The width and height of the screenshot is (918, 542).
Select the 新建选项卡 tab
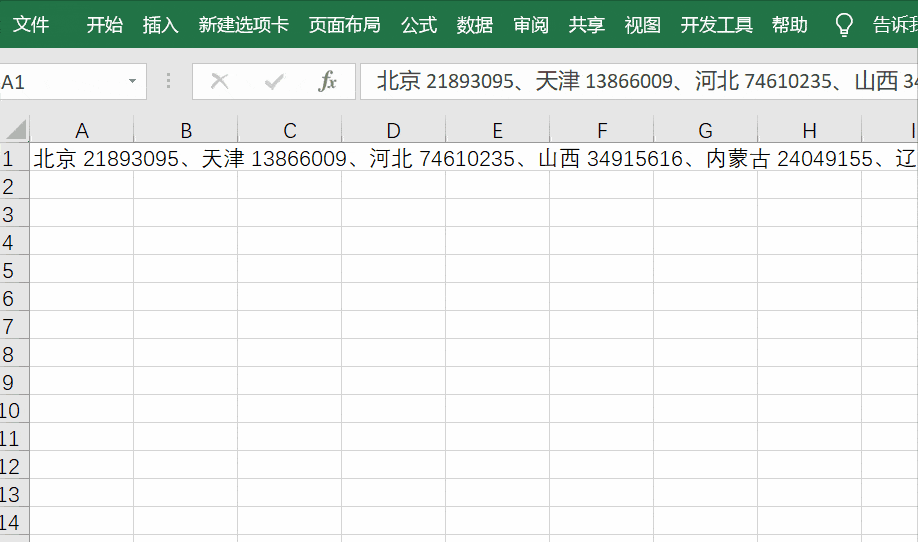click(x=244, y=25)
